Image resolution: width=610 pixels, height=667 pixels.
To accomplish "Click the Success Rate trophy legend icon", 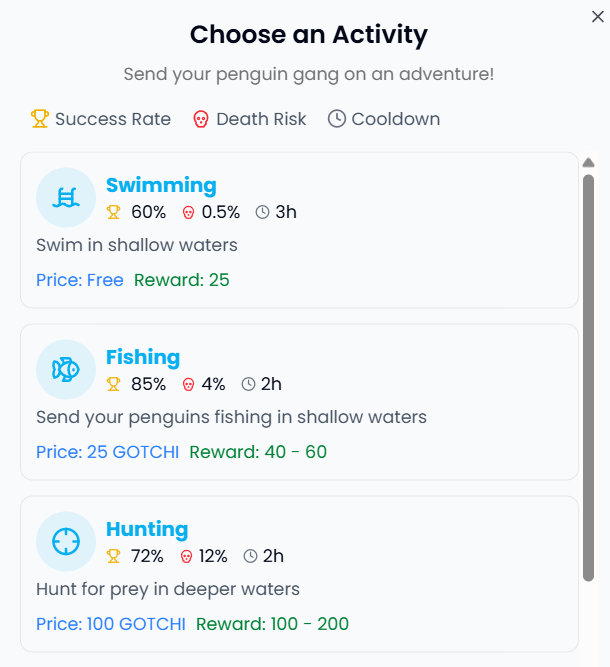I will click(x=40, y=119).
